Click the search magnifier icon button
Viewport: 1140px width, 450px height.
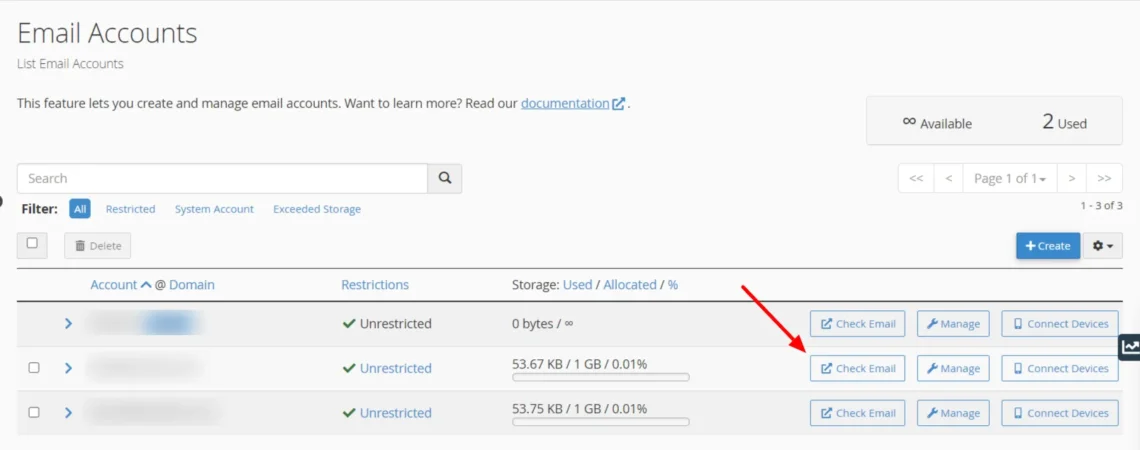(445, 179)
